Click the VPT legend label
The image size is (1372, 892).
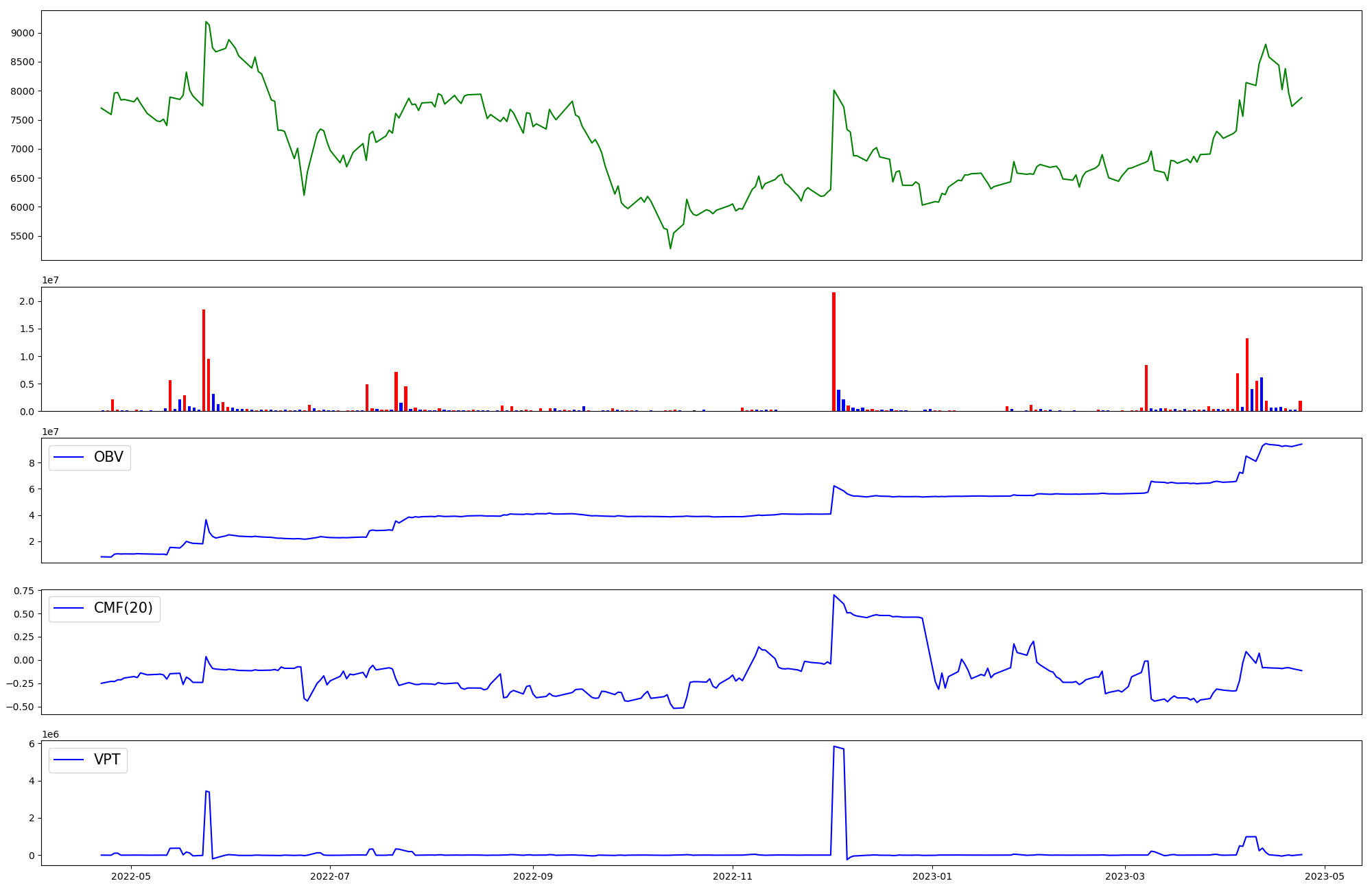pos(107,760)
